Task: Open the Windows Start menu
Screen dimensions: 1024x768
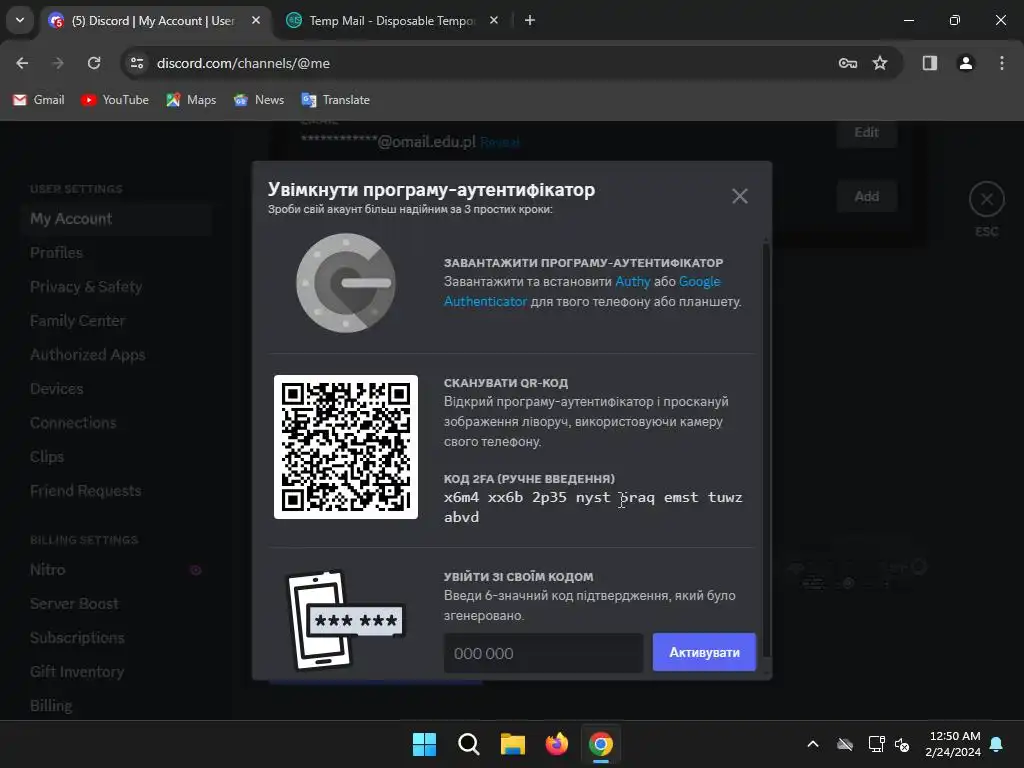Action: [424, 744]
